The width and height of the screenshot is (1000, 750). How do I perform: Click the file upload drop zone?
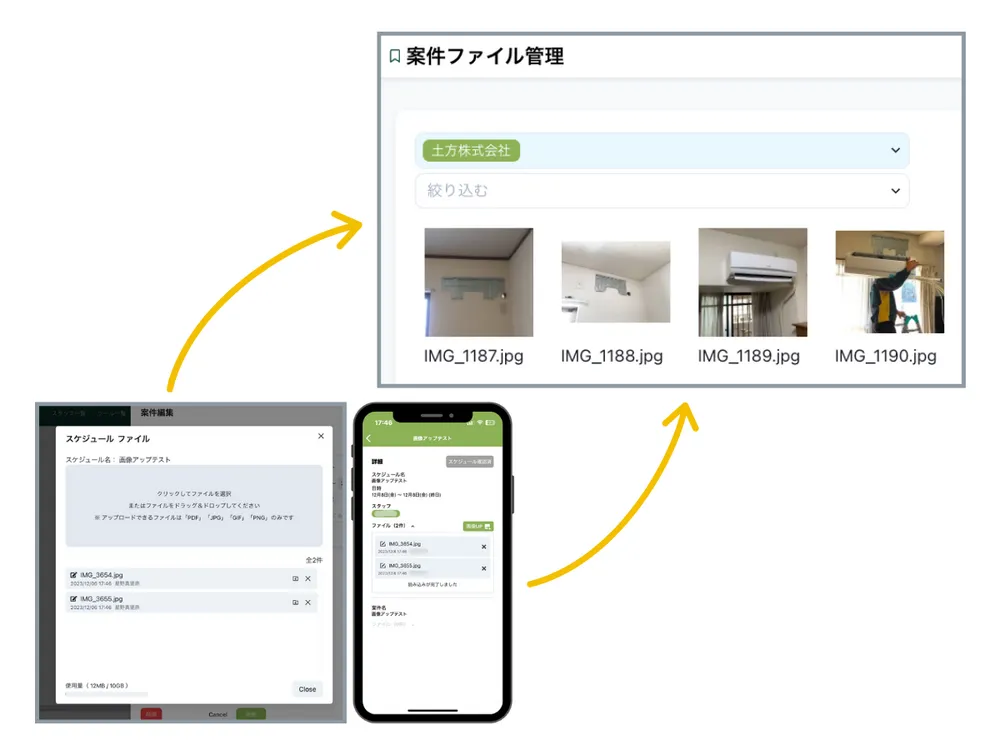(194, 506)
